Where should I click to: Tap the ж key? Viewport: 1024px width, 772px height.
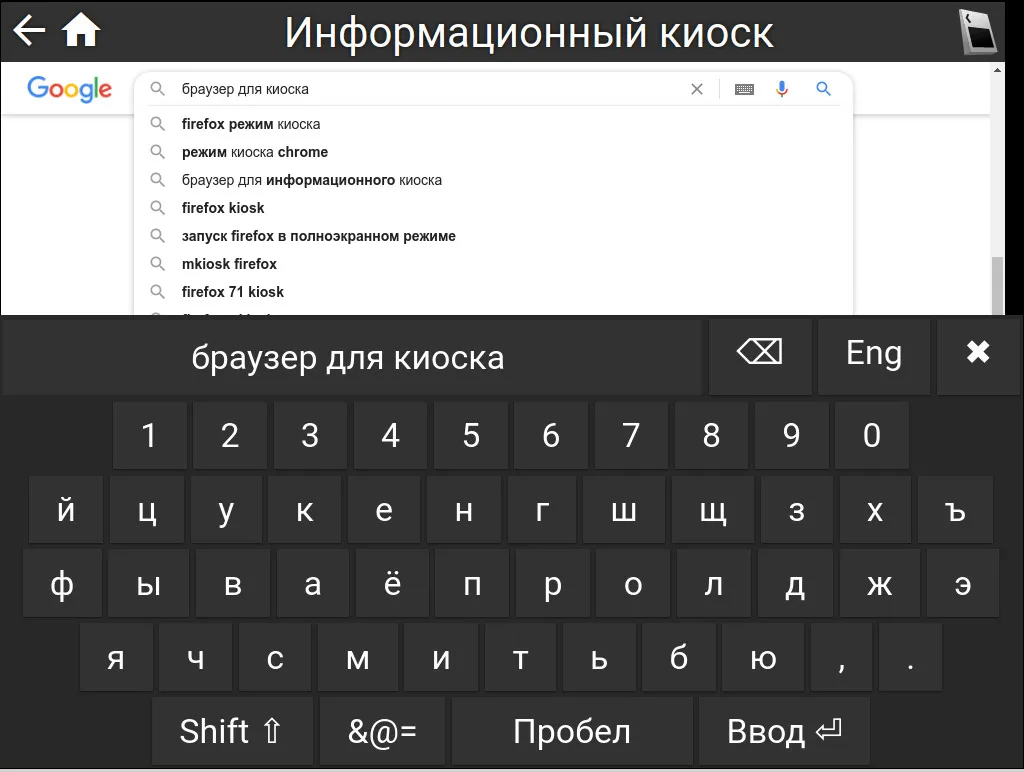tap(880, 583)
